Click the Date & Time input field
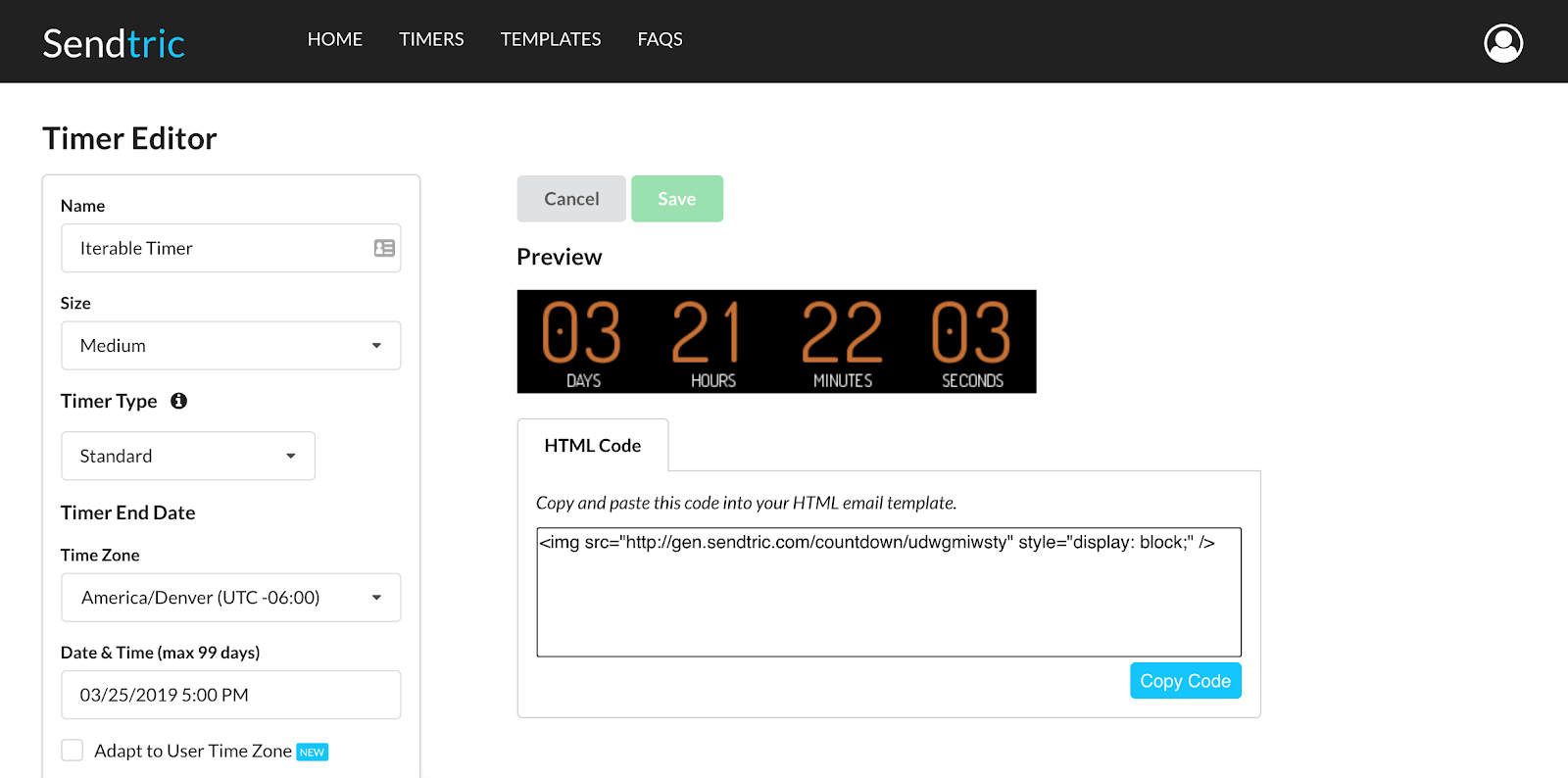Viewport: 1568px width, 778px height. (x=231, y=695)
